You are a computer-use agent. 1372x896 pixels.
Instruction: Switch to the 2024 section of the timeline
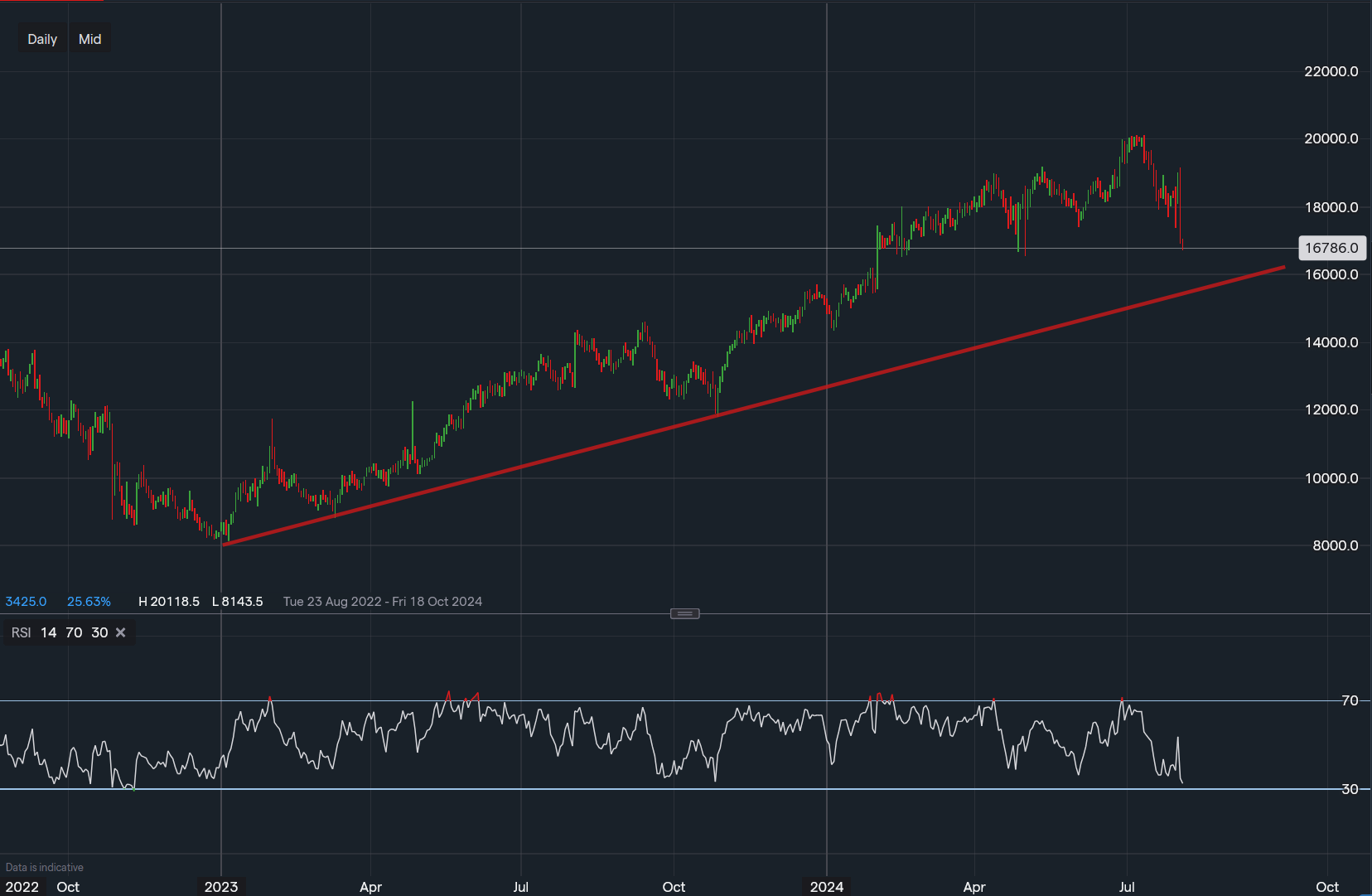(x=825, y=887)
